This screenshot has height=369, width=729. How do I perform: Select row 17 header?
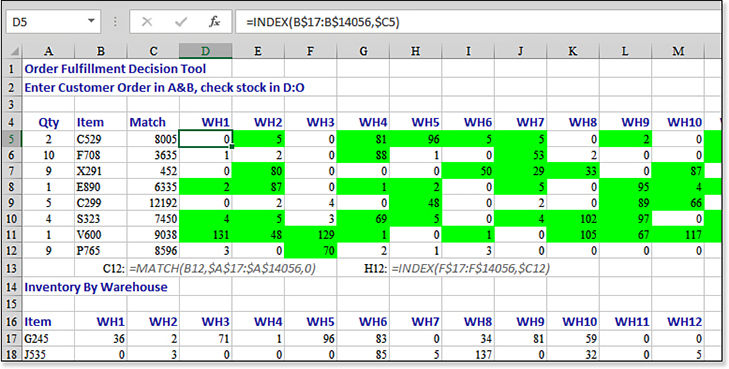point(12,339)
